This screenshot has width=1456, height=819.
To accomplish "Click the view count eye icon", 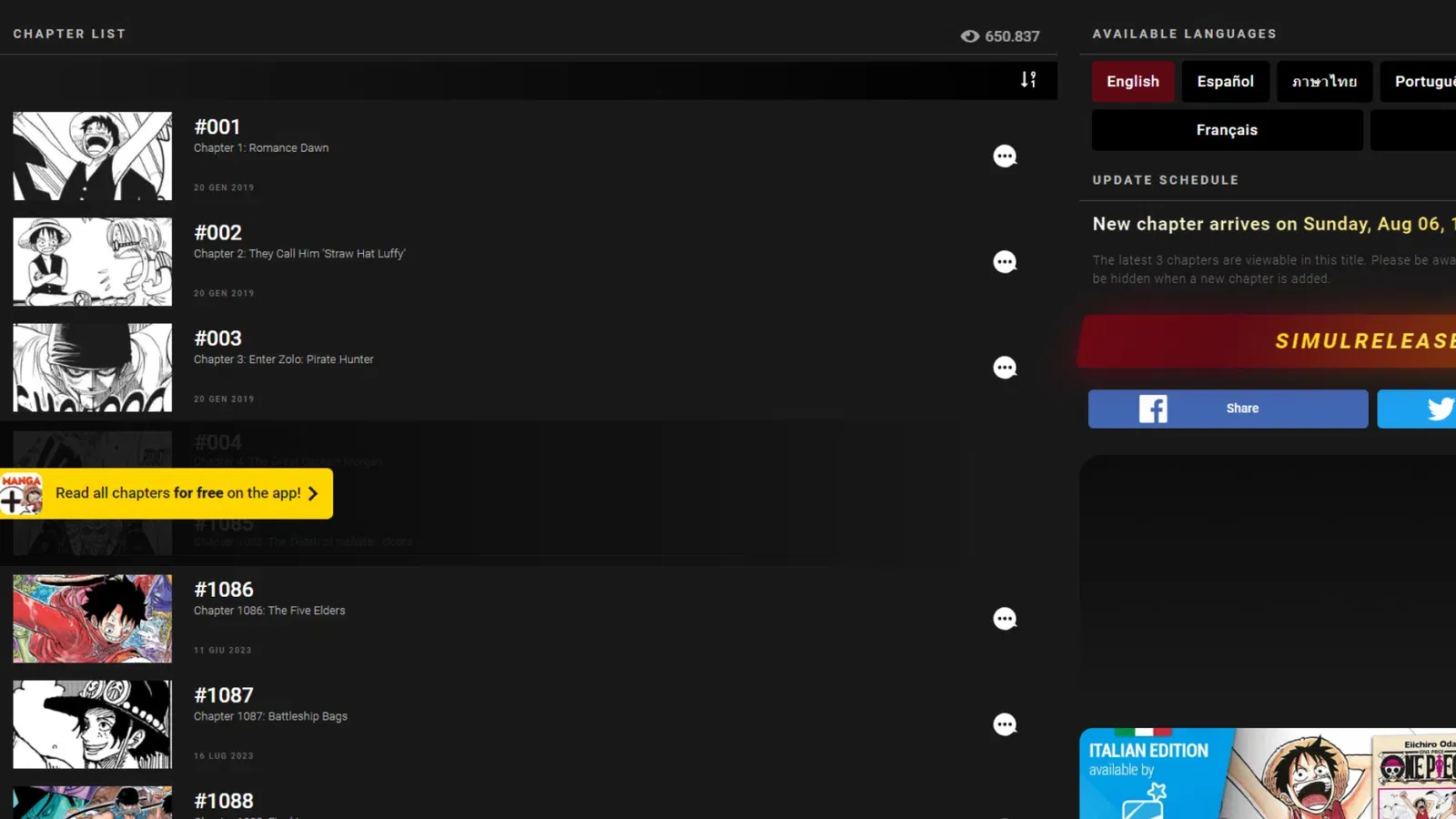I will [970, 36].
